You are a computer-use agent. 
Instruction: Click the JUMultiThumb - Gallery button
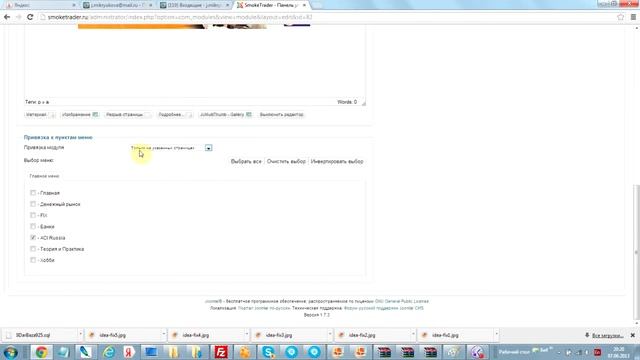click(225, 115)
